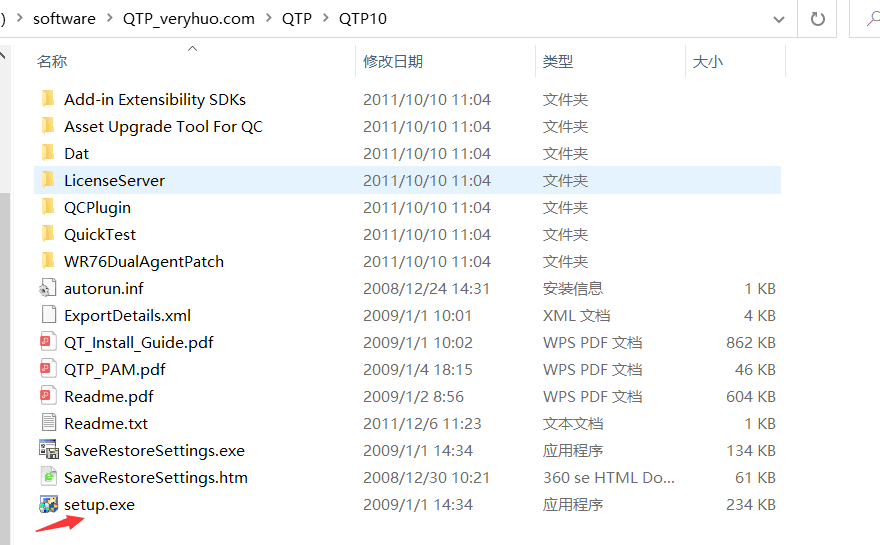880x545 pixels.
Task: Select the autorun.inf file name
Action: point(103,288)
